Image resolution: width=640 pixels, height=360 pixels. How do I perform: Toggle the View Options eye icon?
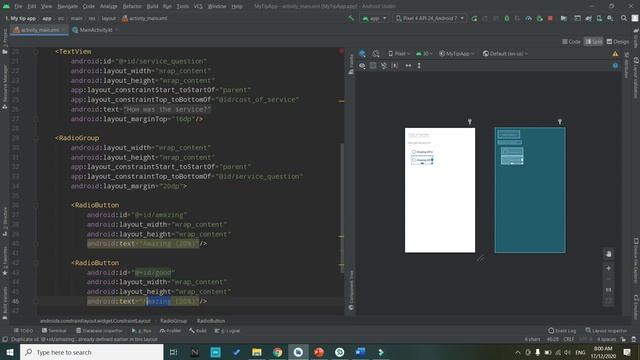click(362, 65)
